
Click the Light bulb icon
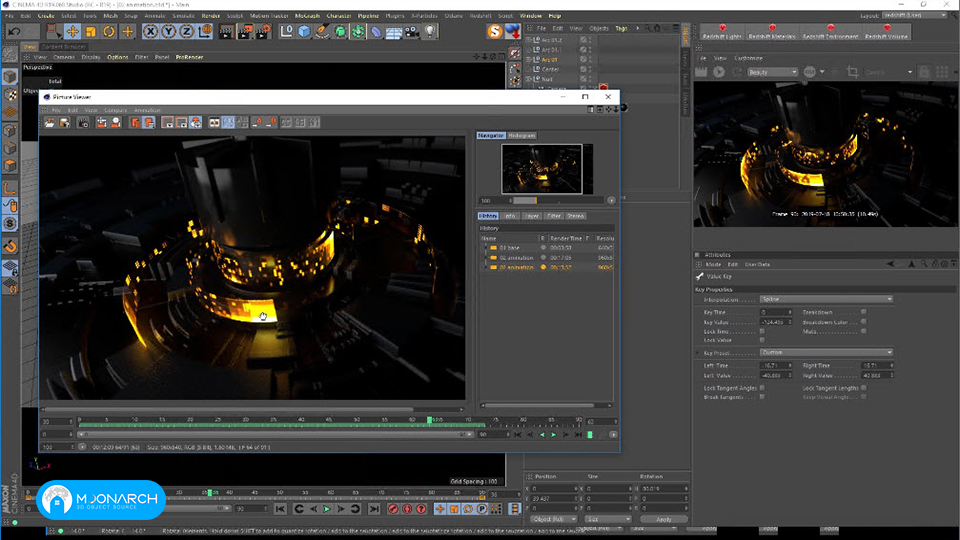[x=430, y=31]
